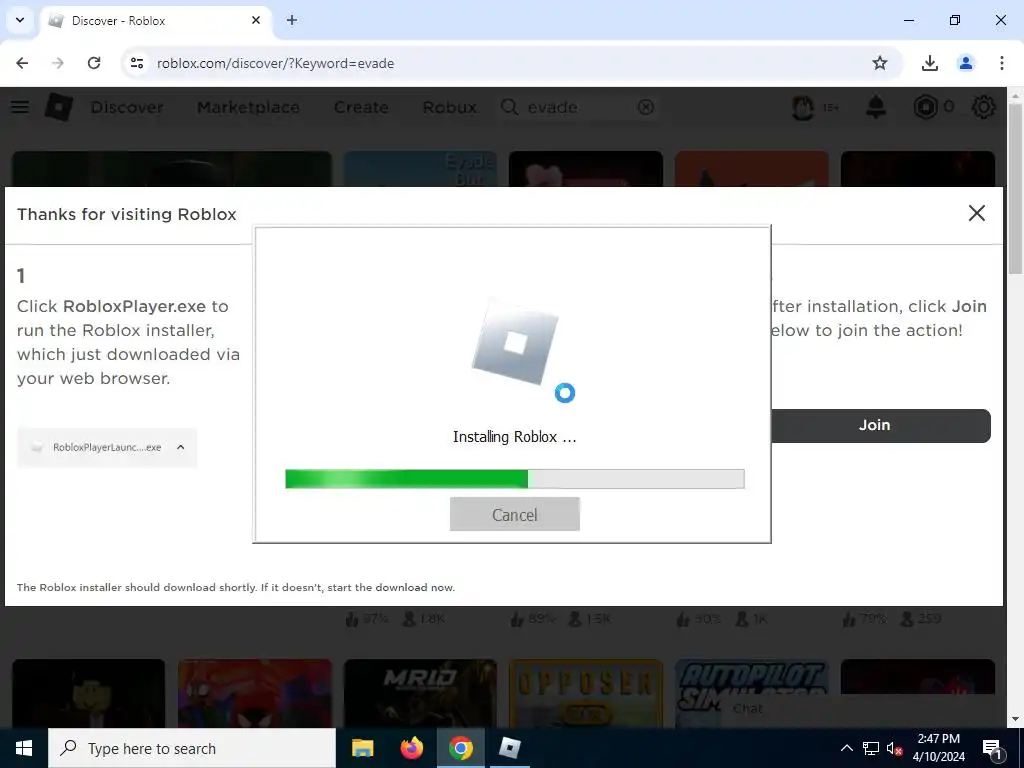Open the Robux menu item
The image size is (1024, 768).
pos(449,107)
